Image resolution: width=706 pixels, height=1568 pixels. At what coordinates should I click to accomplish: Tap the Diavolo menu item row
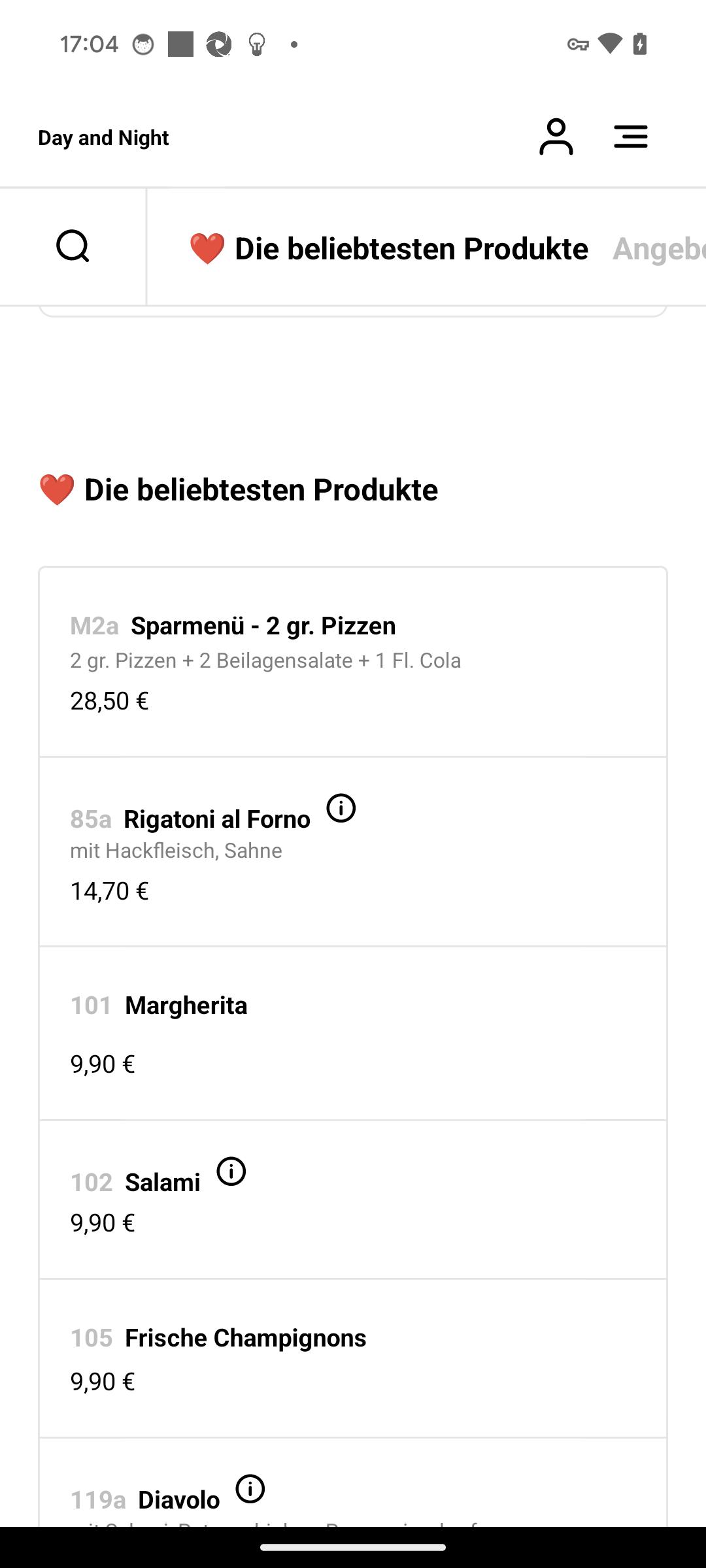pos(353,1482)
